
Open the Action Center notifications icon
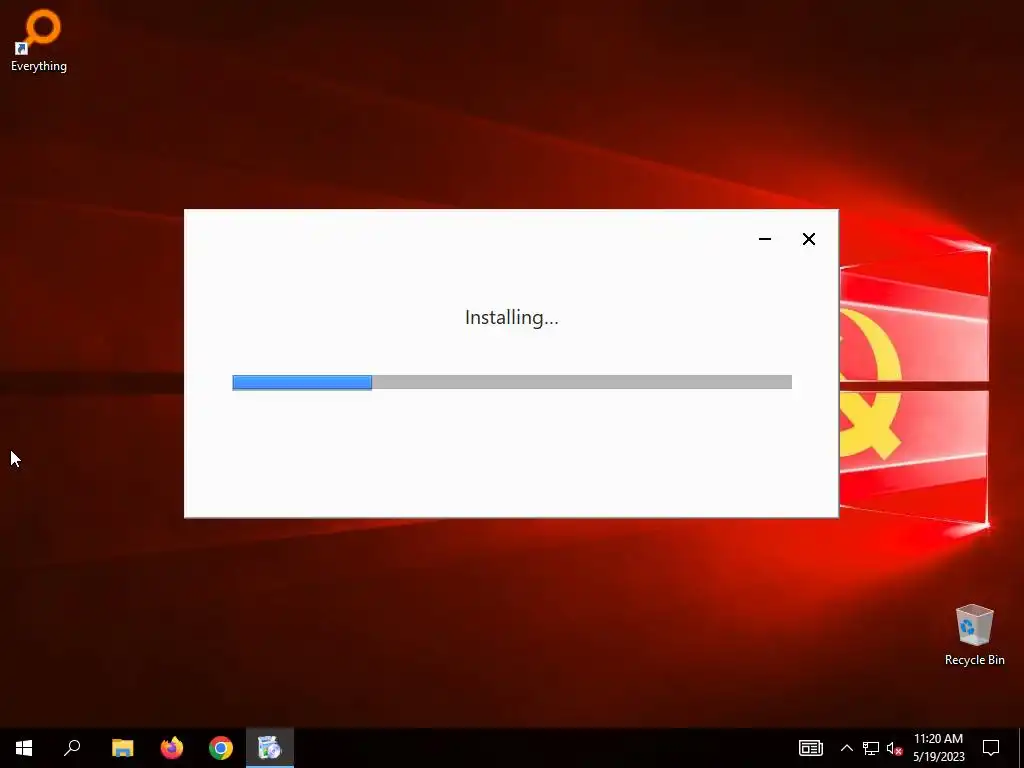click(x=991, y=748)
